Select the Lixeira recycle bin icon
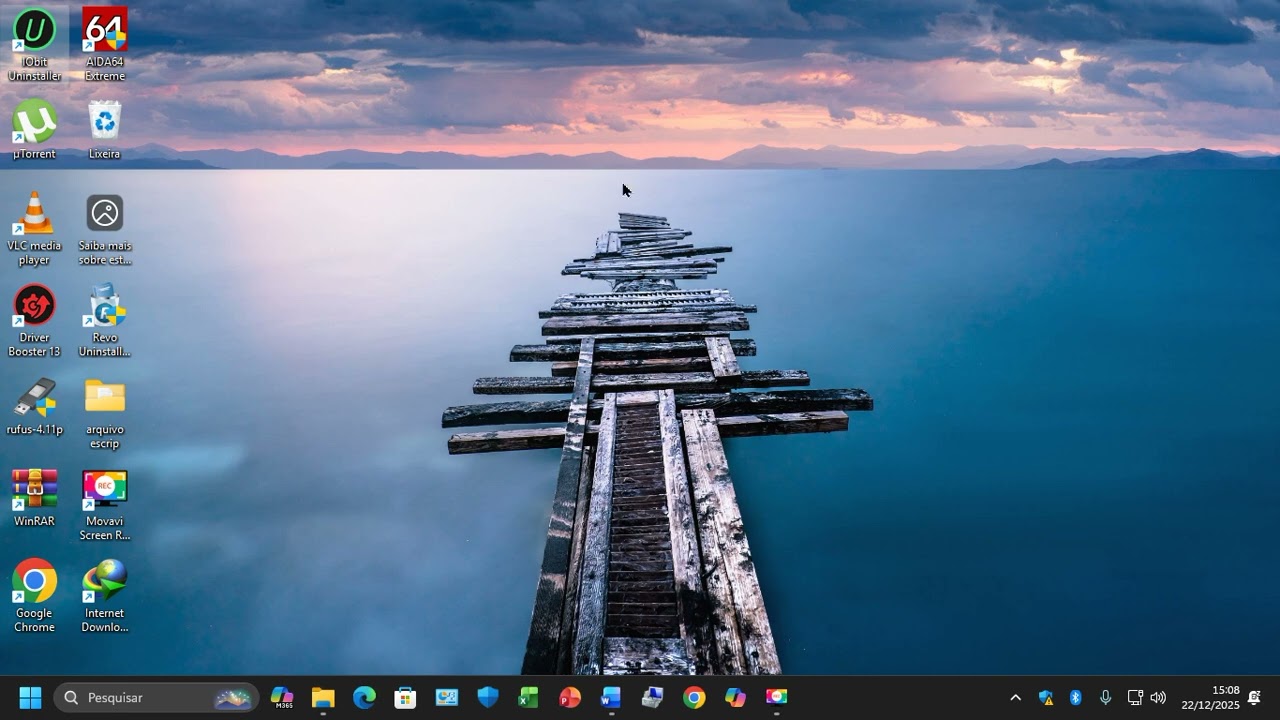Screen dimensions: 1280x720 tap(105, 130)
